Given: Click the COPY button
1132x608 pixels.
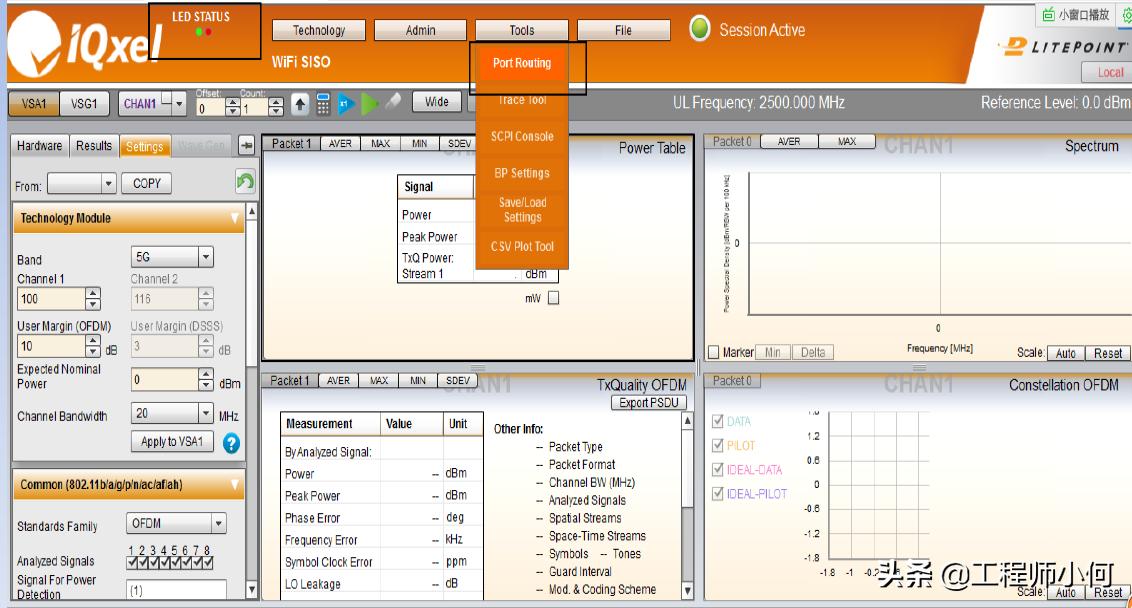Looking at the screenshot, I should click(147, 183).
